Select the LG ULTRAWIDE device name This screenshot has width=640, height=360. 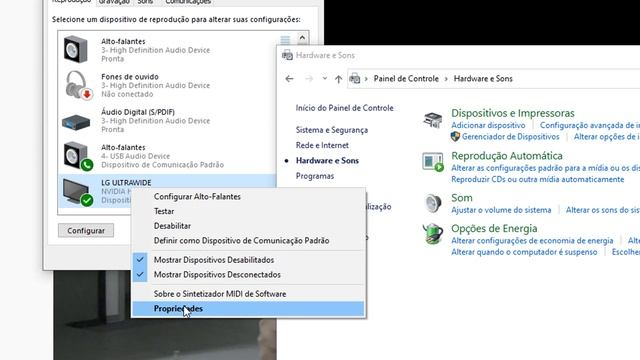126,182
